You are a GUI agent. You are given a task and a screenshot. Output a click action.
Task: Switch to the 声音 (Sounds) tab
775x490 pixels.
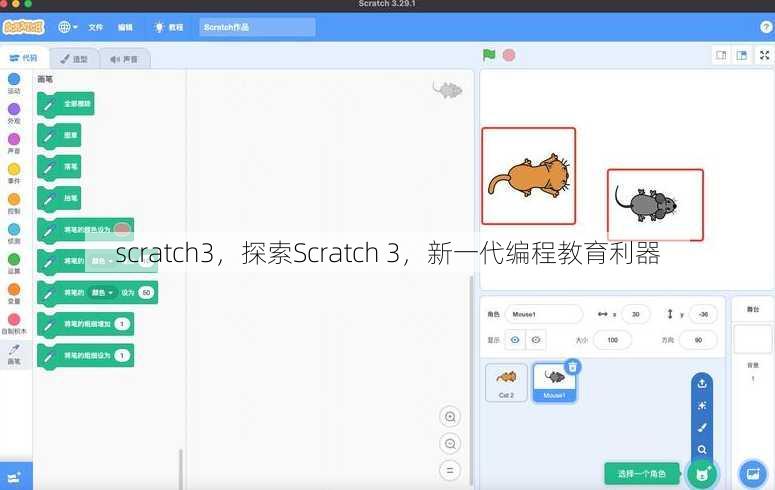[x=125, y=59]
